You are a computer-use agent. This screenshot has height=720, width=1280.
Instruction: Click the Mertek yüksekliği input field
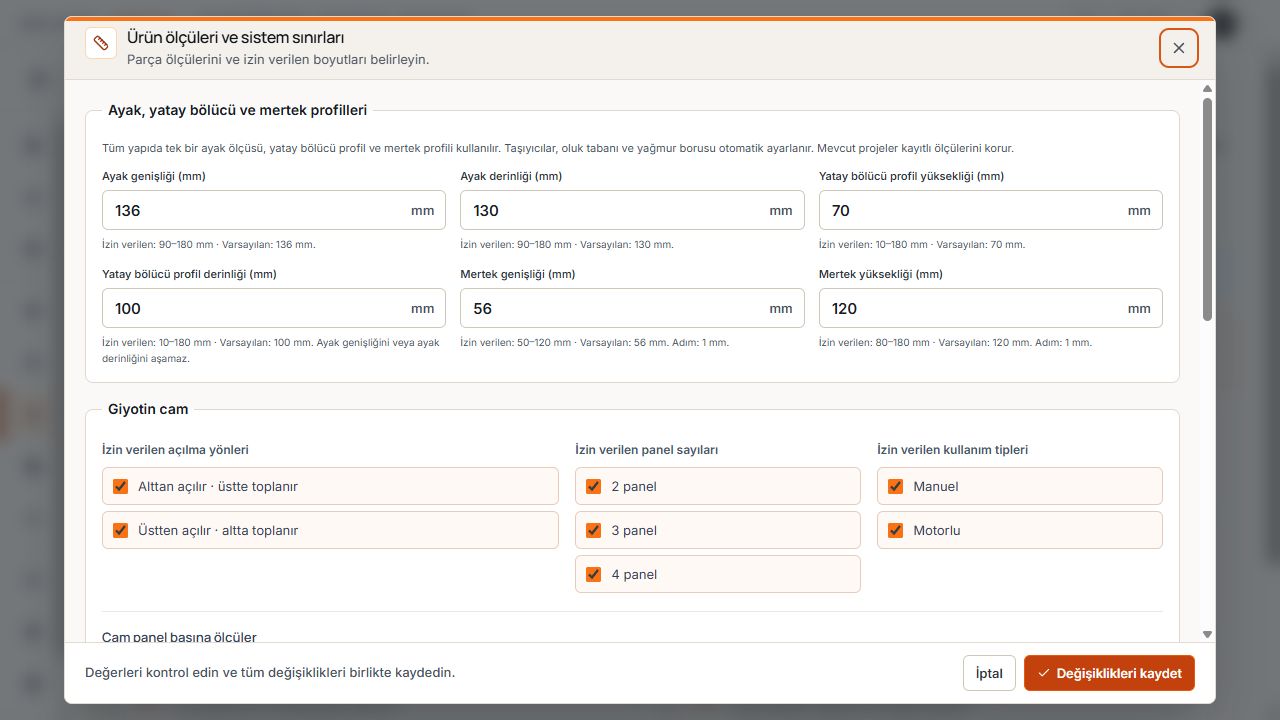click(x=990, y=308)
